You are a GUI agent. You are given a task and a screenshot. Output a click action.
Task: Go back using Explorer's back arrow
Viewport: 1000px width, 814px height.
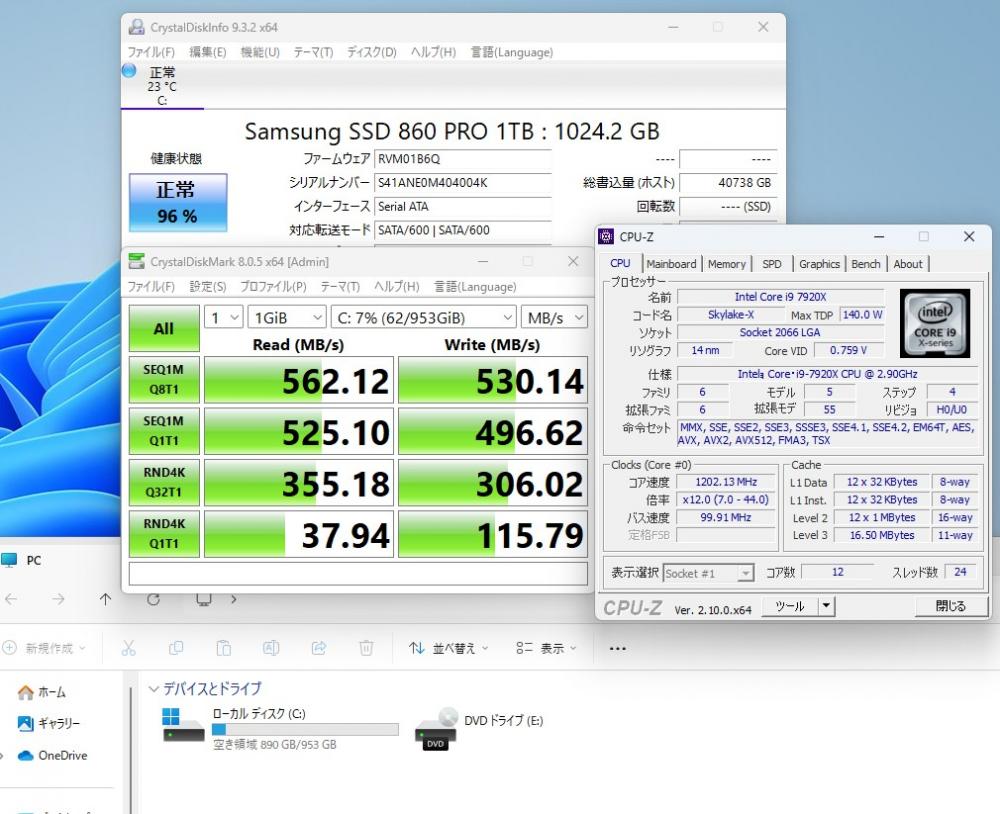point(11,599)
